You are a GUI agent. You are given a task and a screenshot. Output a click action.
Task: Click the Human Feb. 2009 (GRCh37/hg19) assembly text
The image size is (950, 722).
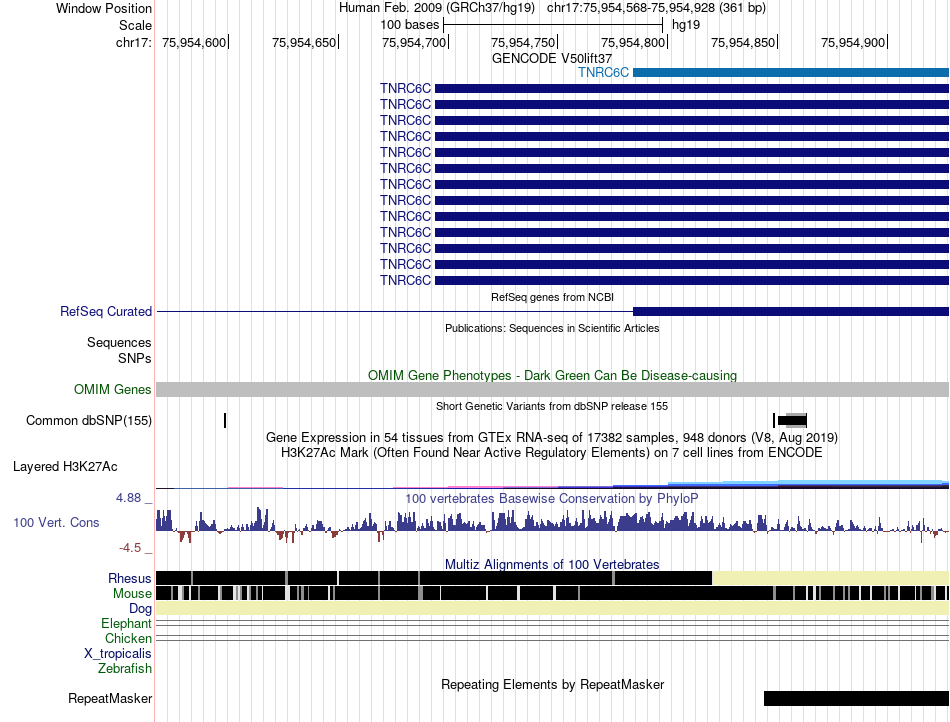coord(436,8)
